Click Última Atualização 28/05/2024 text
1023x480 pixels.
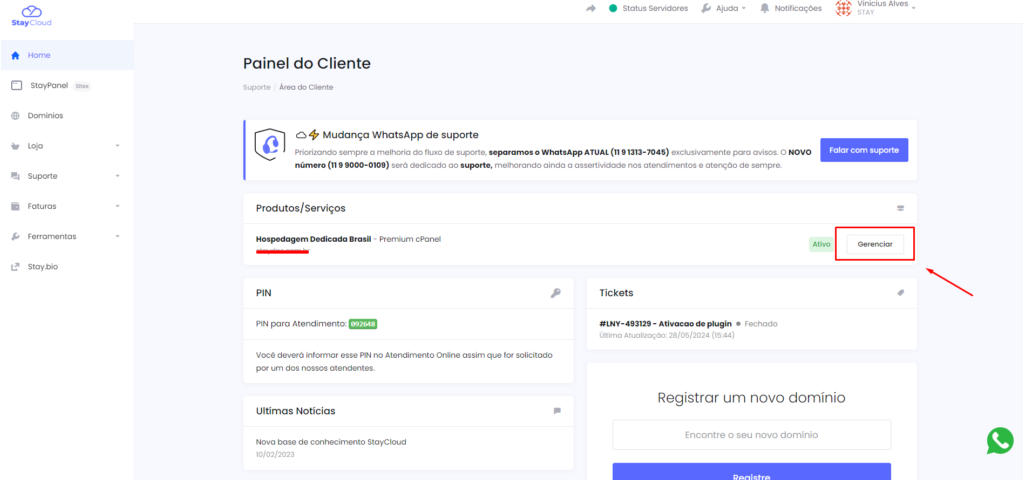(x=667, y=335)
